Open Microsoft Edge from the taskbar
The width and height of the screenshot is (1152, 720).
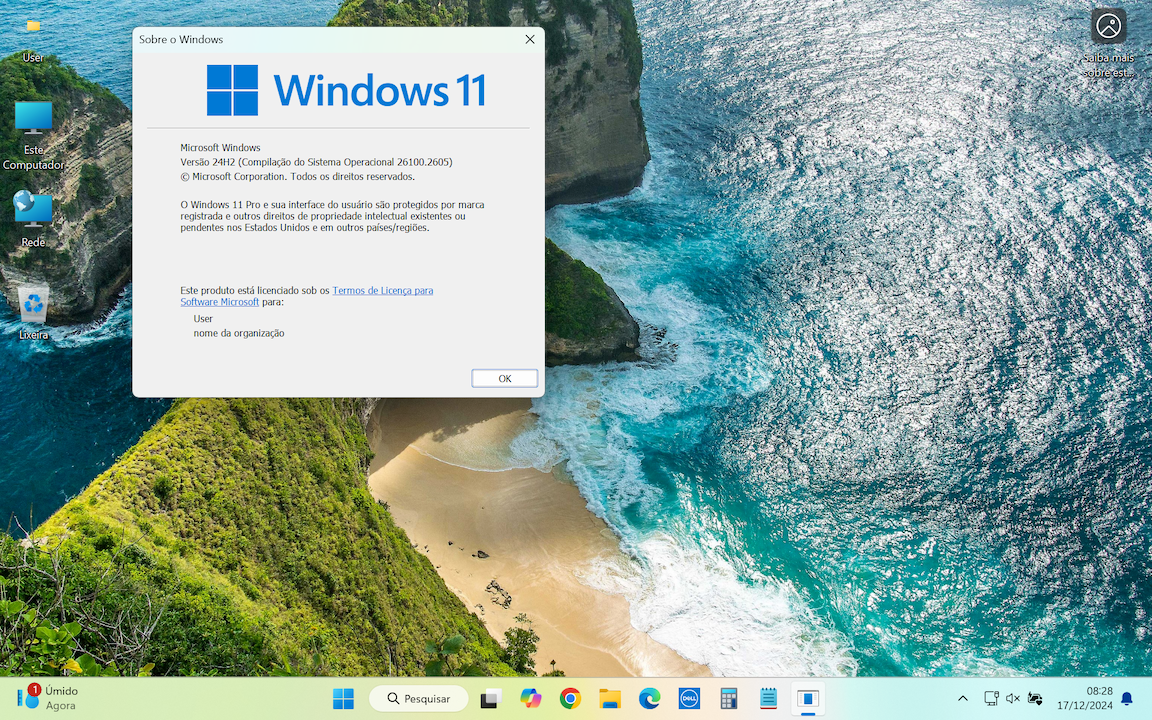click(649, 699)
